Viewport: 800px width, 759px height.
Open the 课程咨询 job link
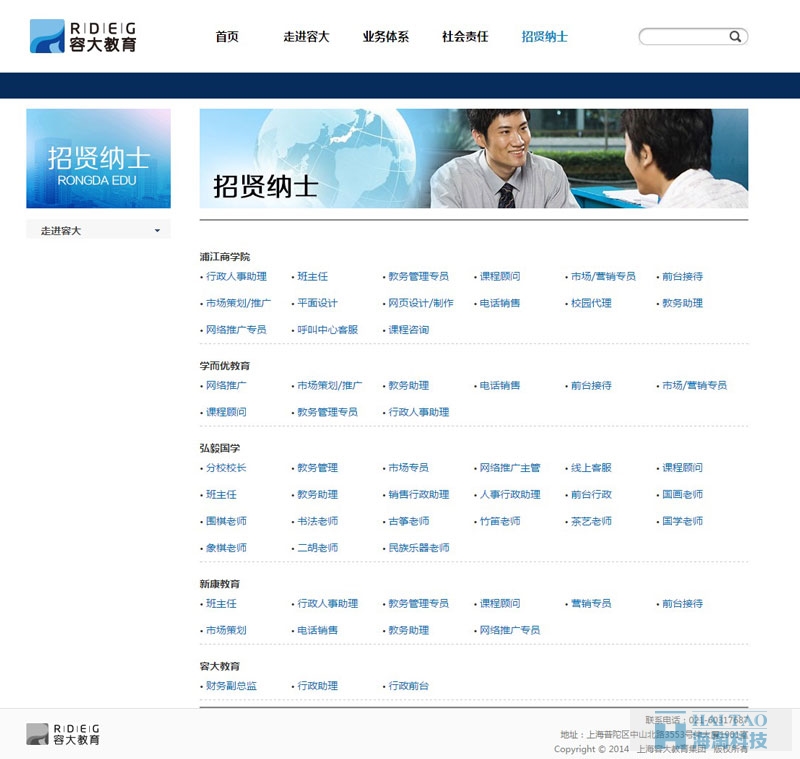point(408,330)
